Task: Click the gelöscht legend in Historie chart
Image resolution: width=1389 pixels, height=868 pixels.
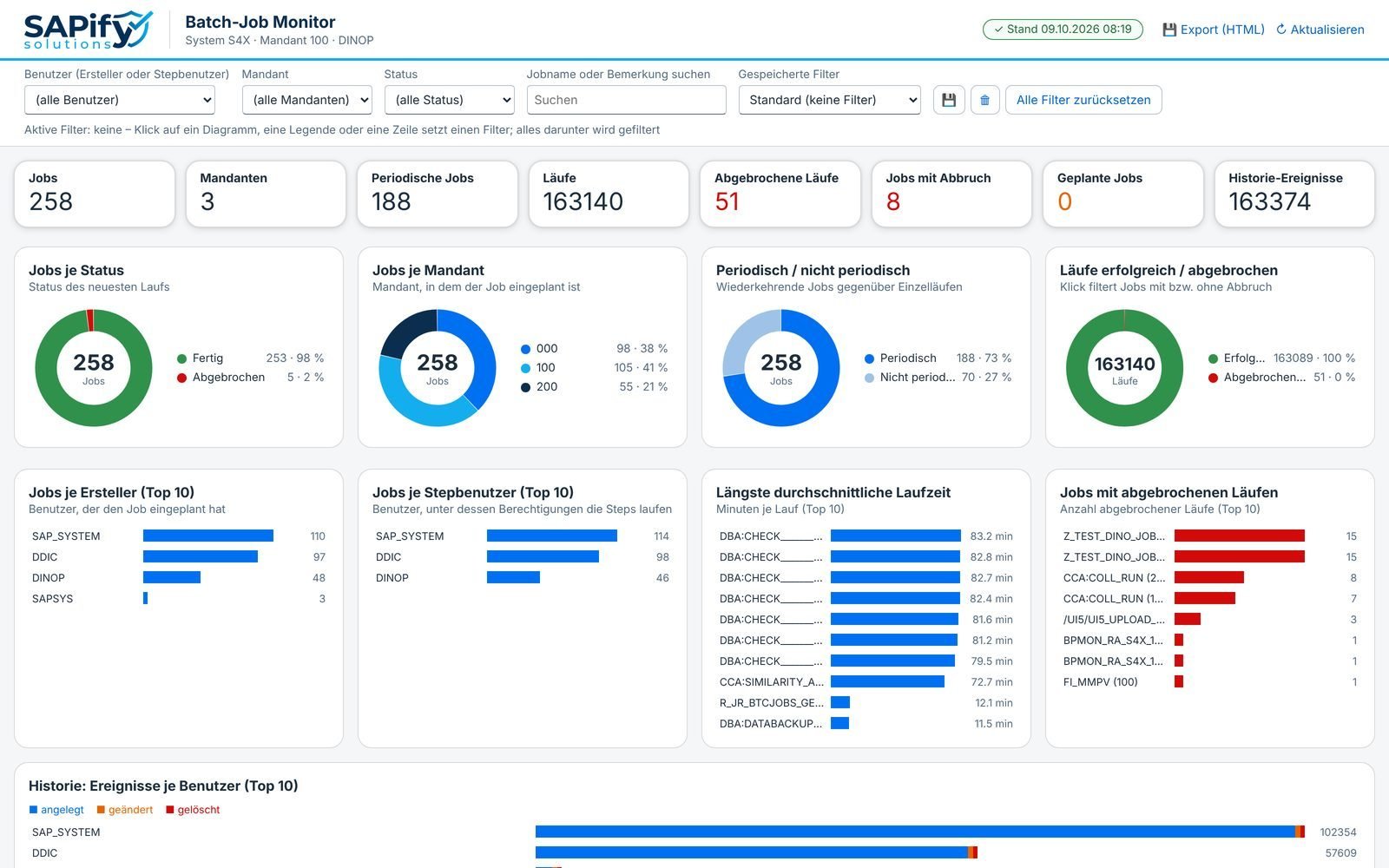Action: (193, 810)
